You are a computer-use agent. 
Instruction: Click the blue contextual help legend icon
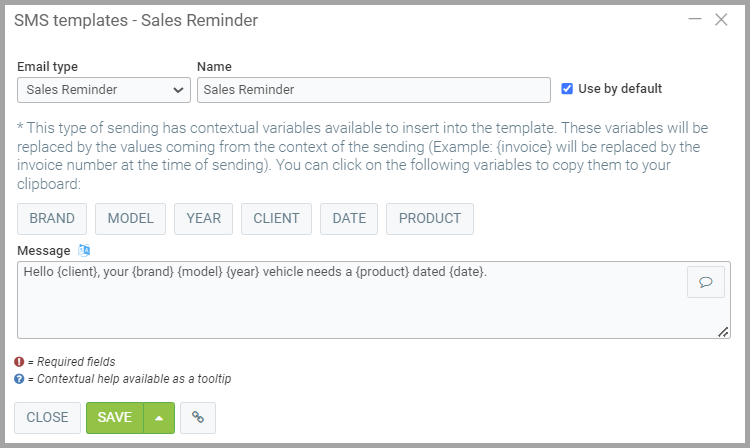[x=19, y=378]
